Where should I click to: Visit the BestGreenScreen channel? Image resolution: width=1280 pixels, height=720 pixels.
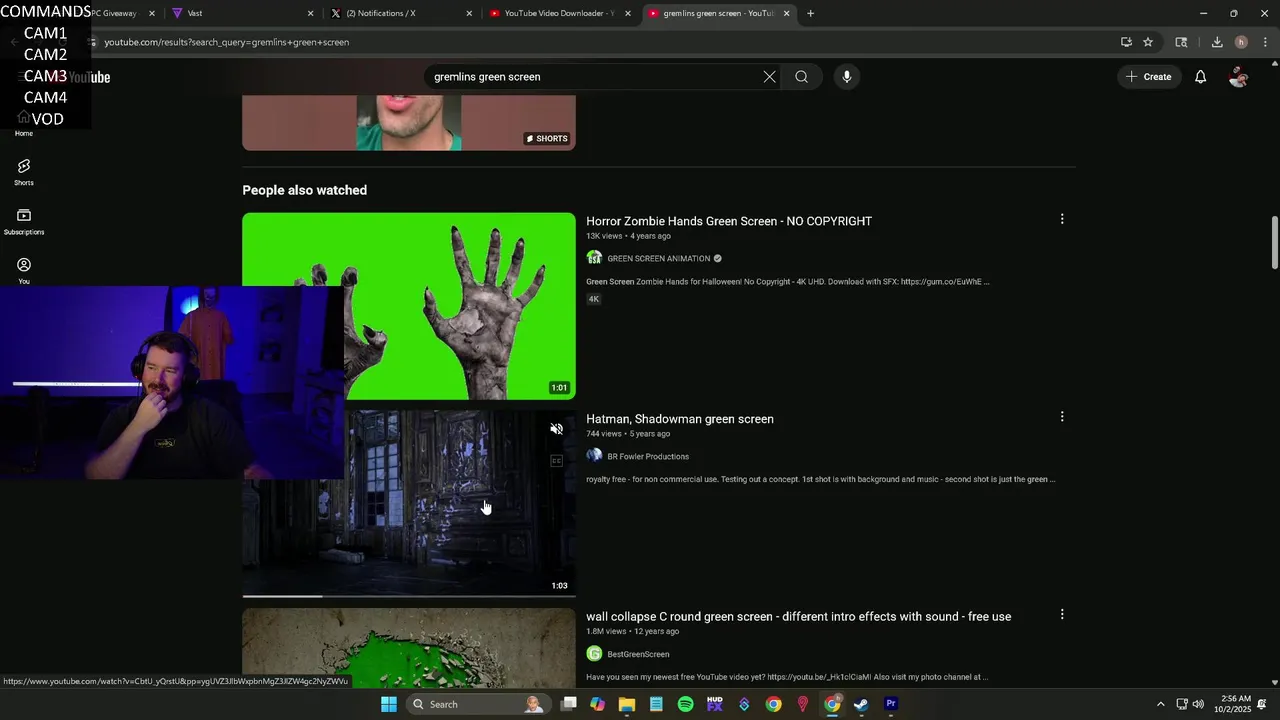pos(638,654)
